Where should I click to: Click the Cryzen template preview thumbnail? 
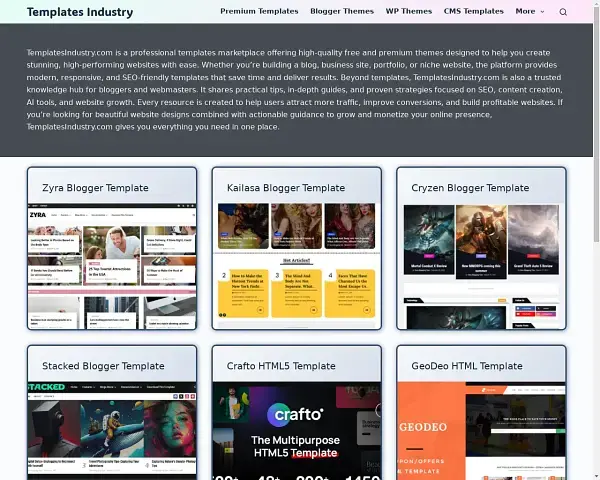(481, 266)
